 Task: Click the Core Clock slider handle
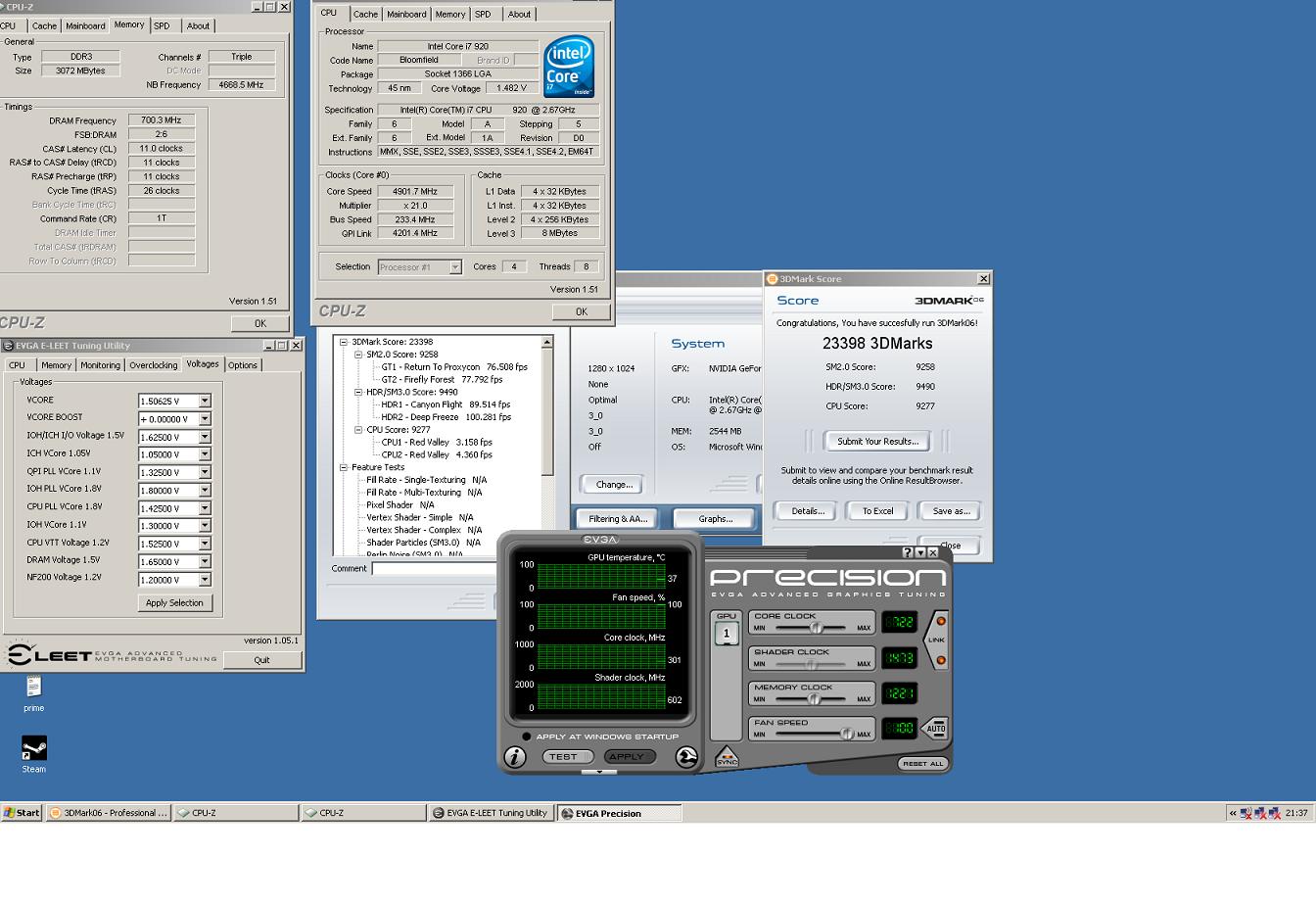click(x=816, y=628)
